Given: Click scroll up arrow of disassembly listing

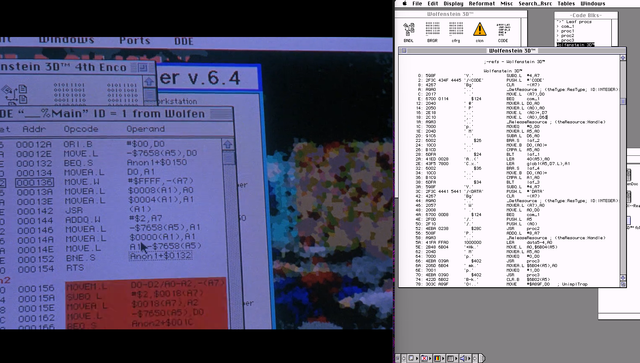Looking at the screenshot, I should (623, 58).
